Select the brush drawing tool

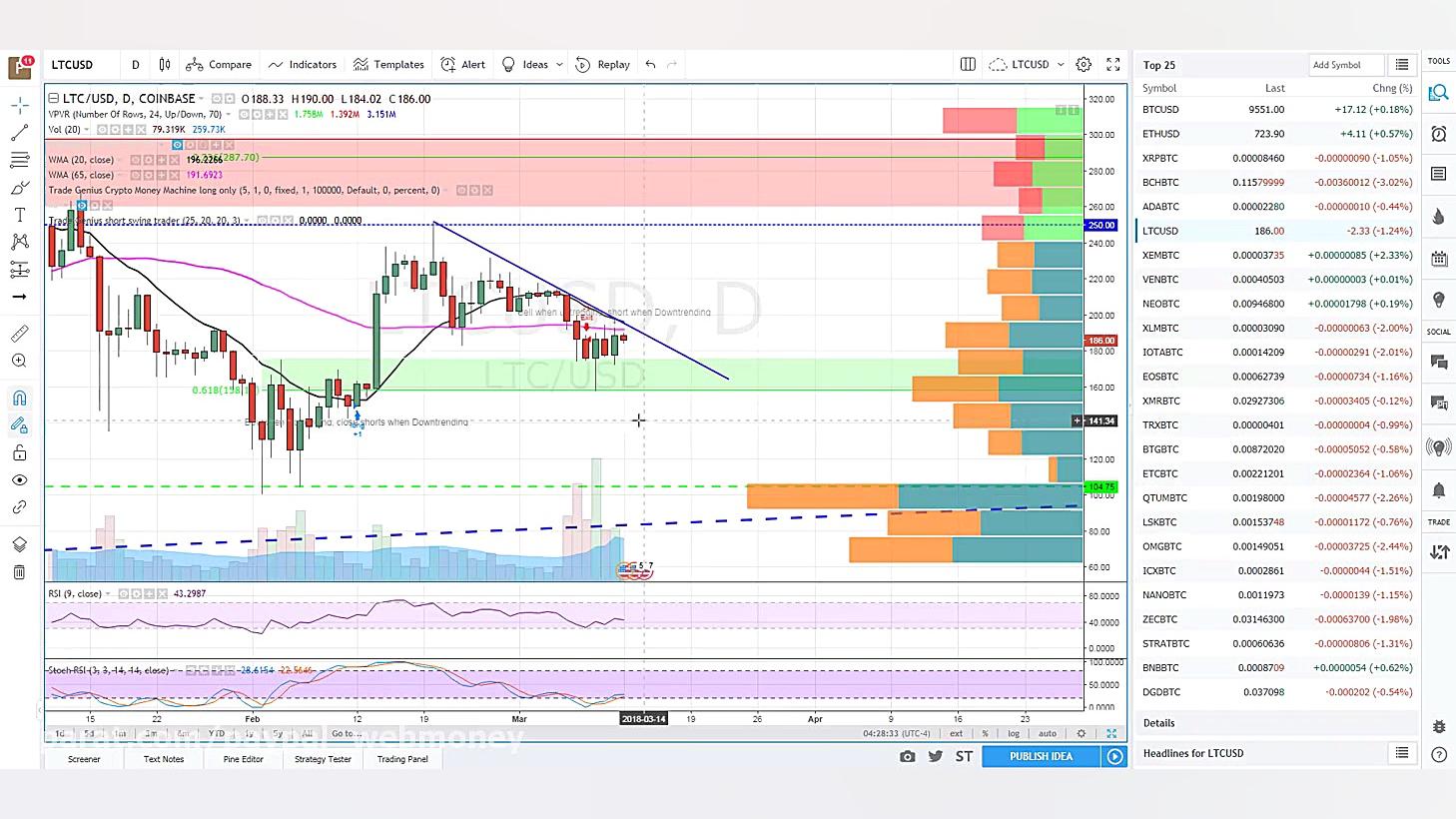(19, 188)
